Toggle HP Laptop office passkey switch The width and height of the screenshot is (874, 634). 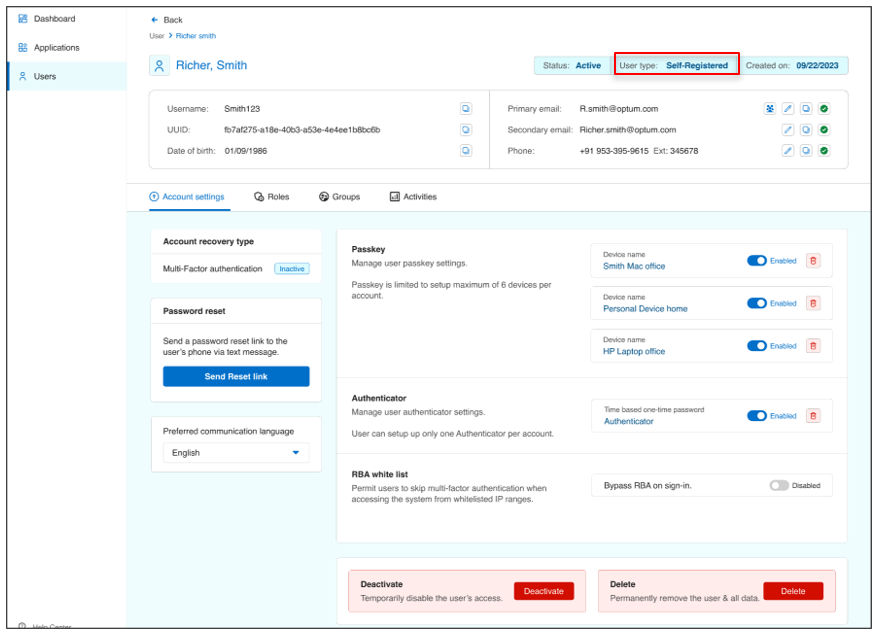coord(757,346)
